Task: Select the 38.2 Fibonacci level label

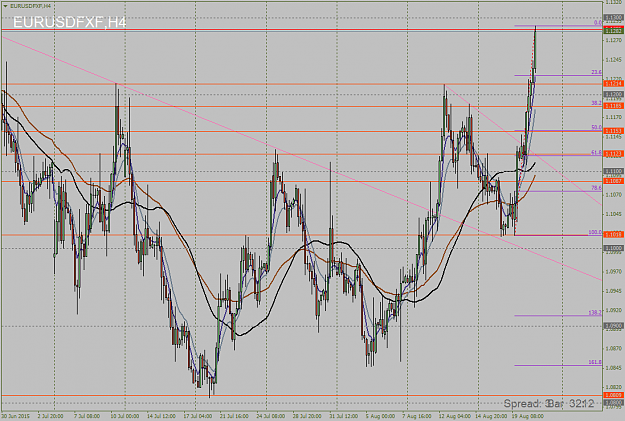Action: click(596, 103)
